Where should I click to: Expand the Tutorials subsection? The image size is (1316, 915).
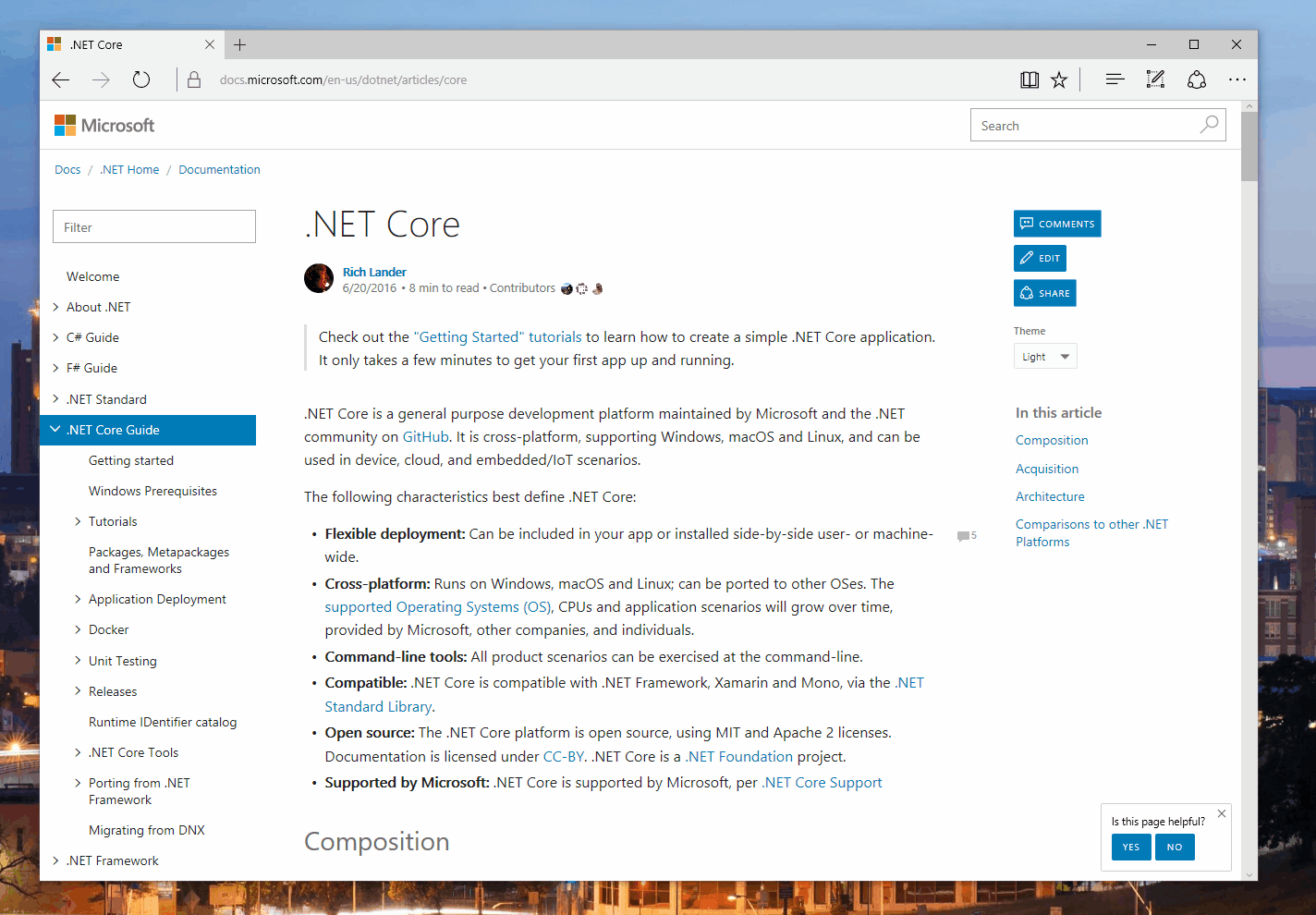(78, 521)
